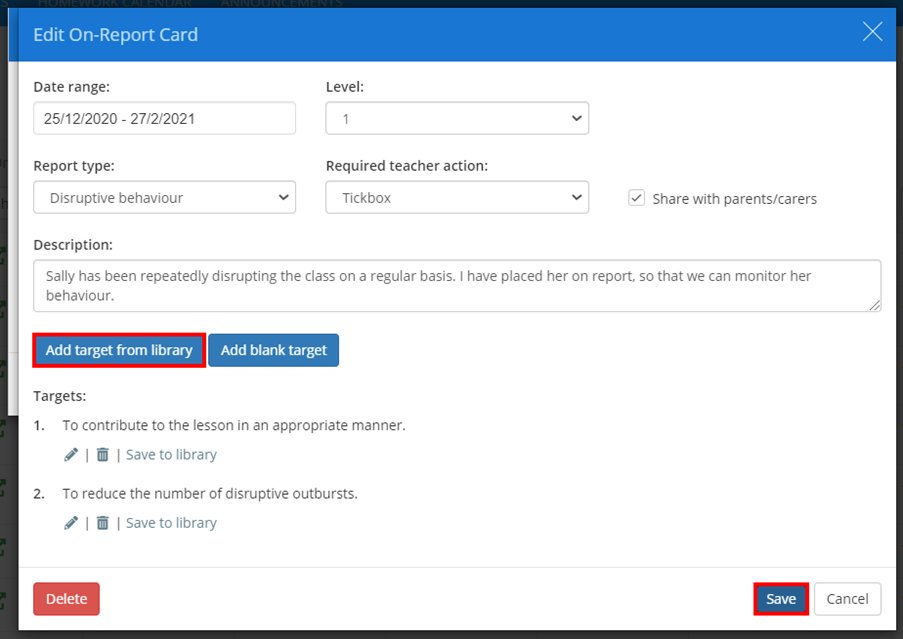Click inside the Description text area

(x=456, y=285)
